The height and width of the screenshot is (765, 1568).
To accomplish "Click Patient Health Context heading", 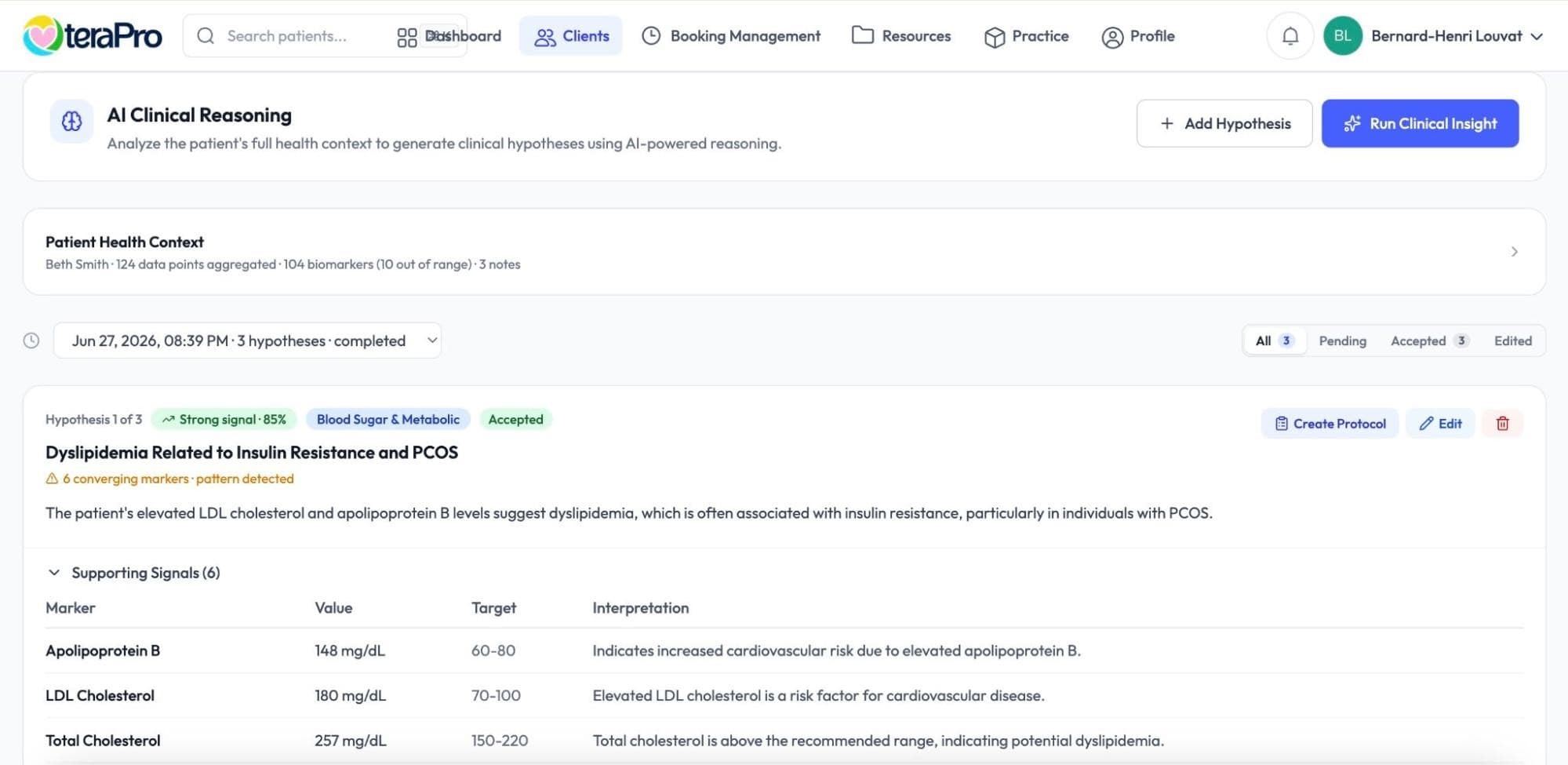I will point(125,242).
